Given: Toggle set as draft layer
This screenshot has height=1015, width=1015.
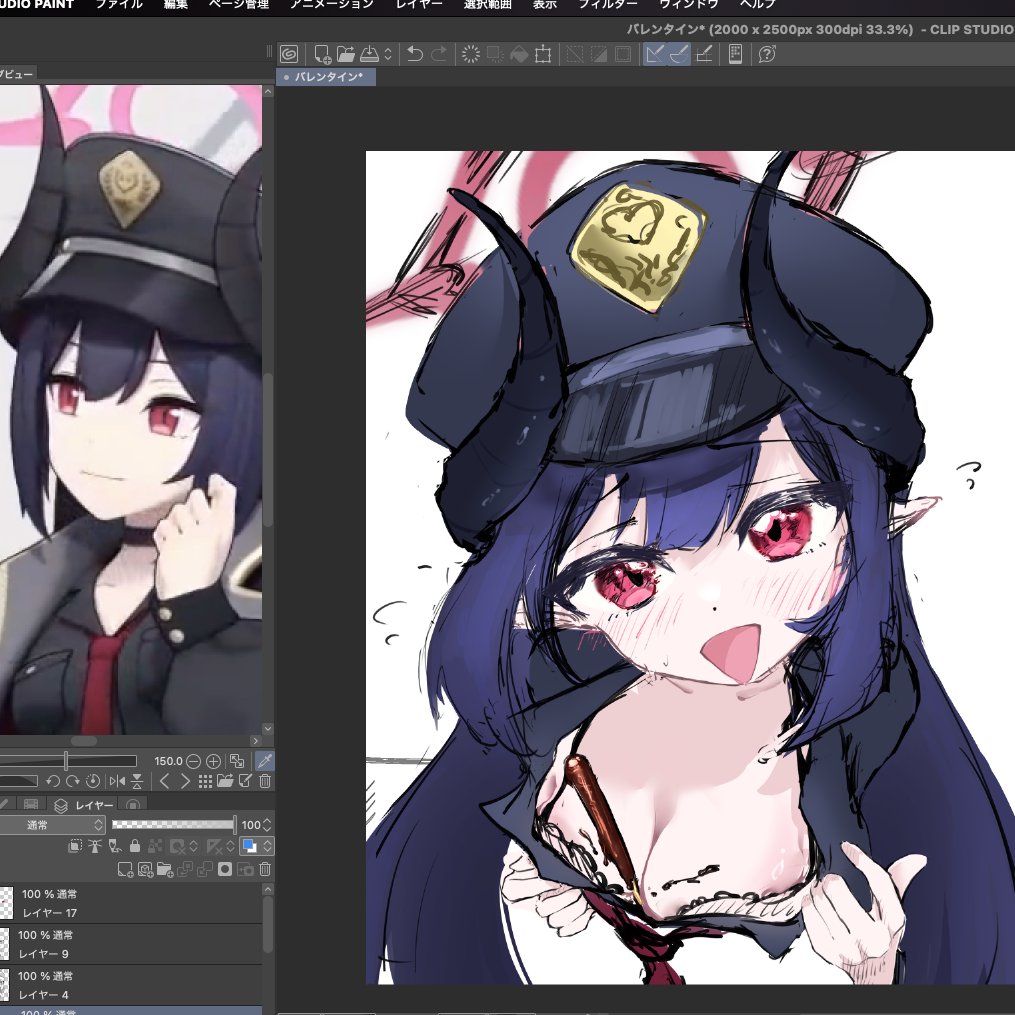Looking at the screenshot, I should coord(115,845).
